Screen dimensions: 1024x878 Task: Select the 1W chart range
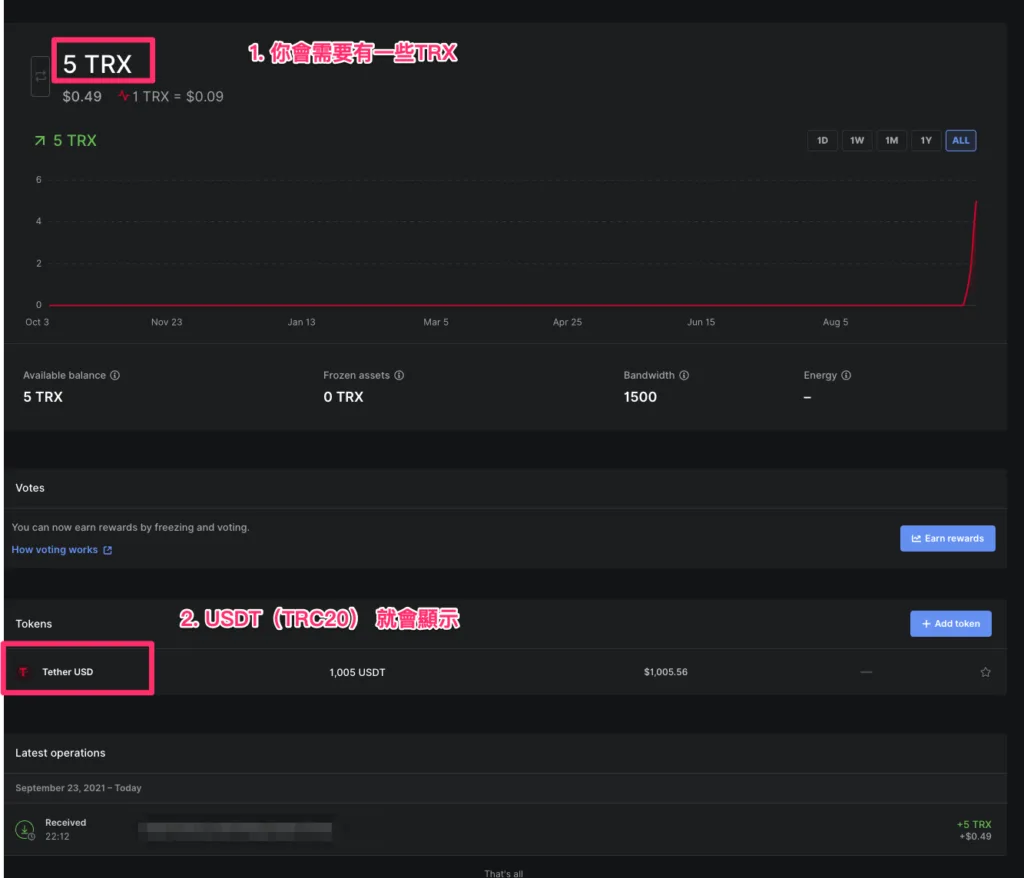pyautogui.click(x=857, y=141)
